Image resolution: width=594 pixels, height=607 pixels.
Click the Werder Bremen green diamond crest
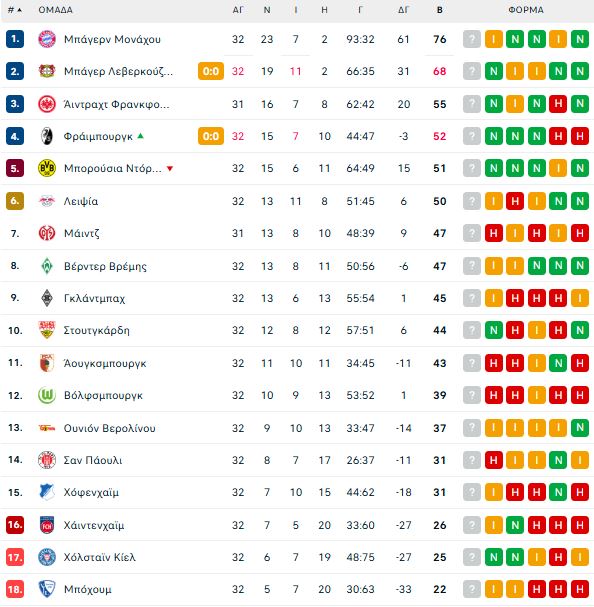point(47,266)
